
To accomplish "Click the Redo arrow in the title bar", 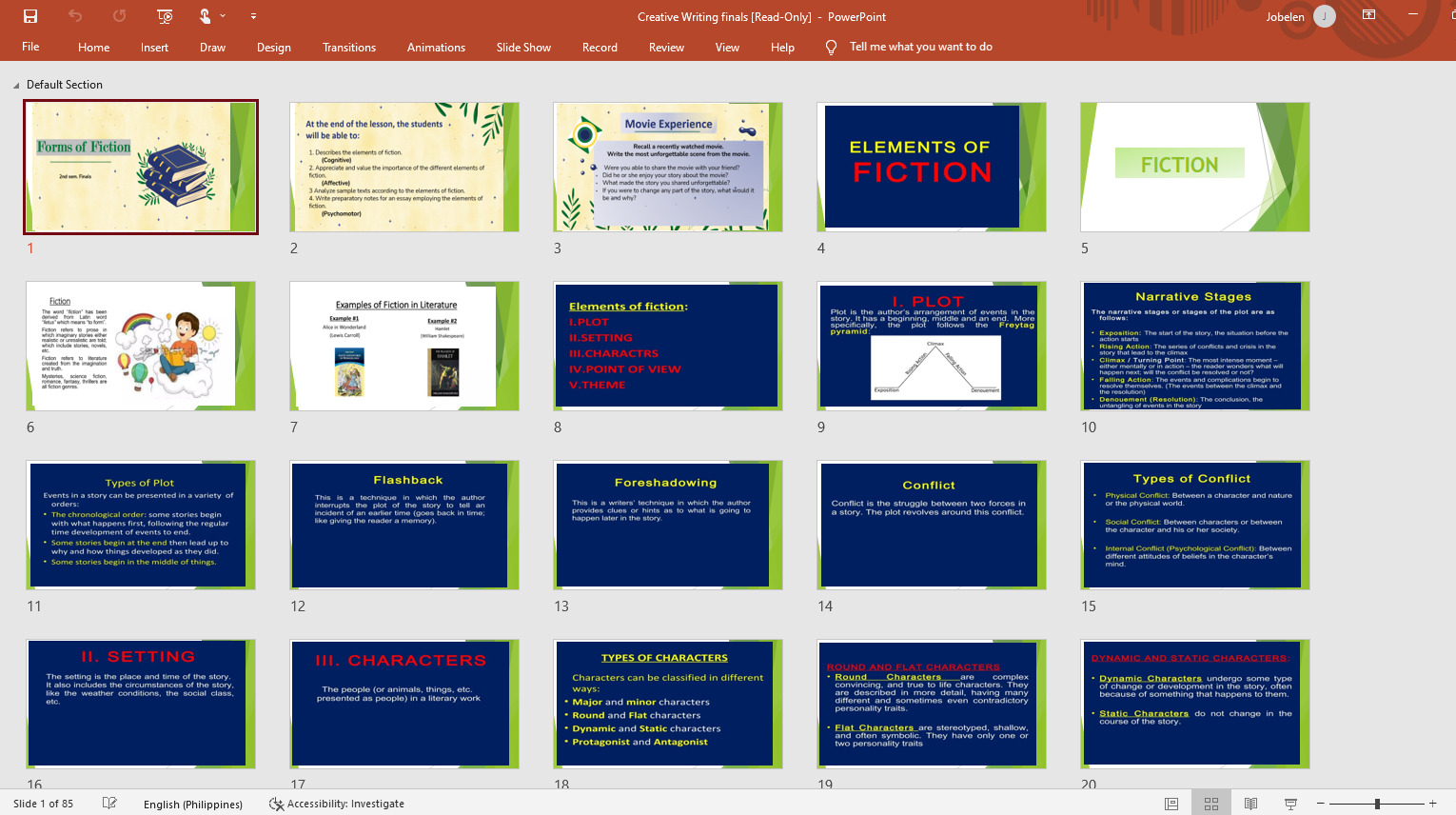I will point(119,16).
